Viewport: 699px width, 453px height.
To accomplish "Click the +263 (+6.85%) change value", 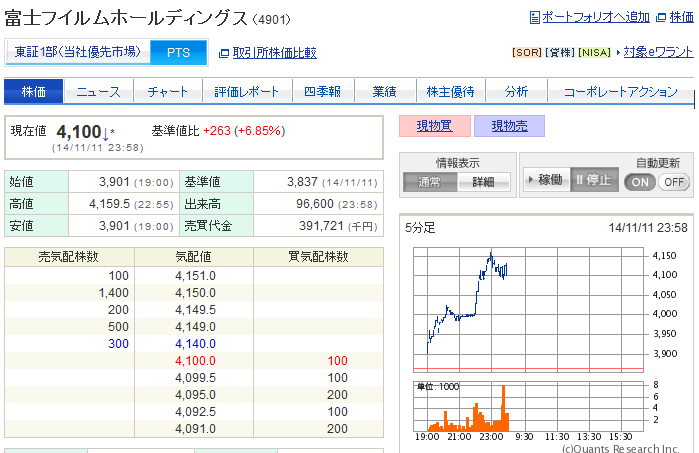I will pyautogui.click(x=244, y=131).
